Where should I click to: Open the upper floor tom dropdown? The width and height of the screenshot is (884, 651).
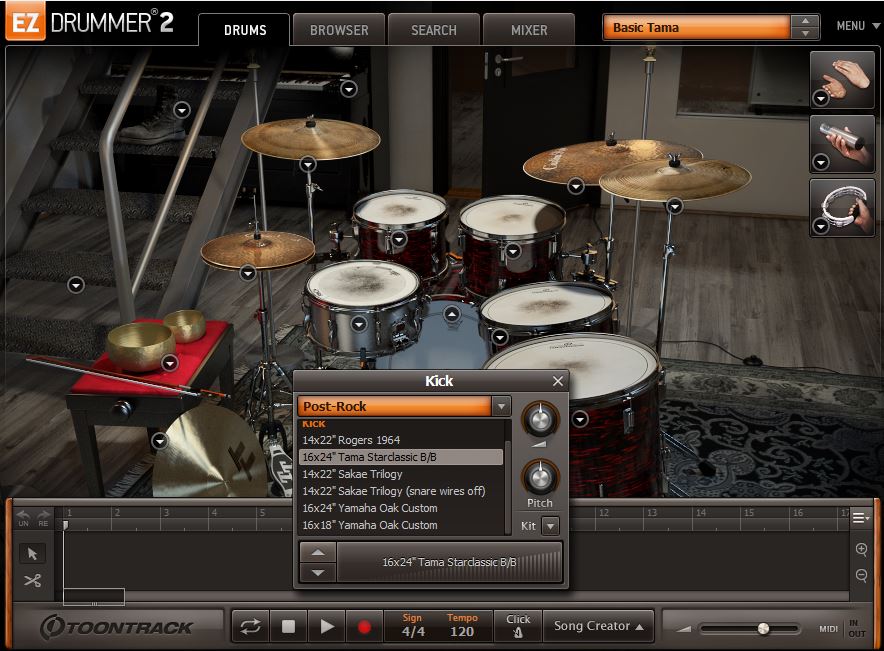500,337
